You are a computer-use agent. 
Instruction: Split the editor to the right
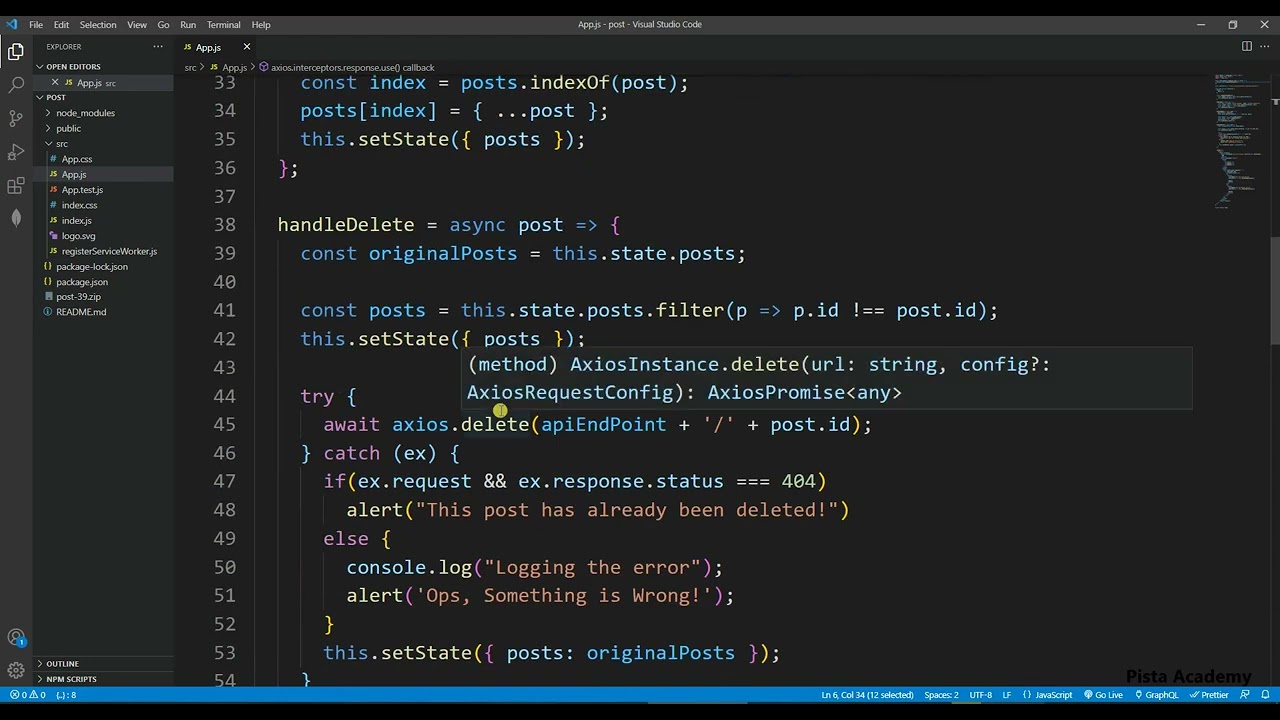coord(1246,46)
